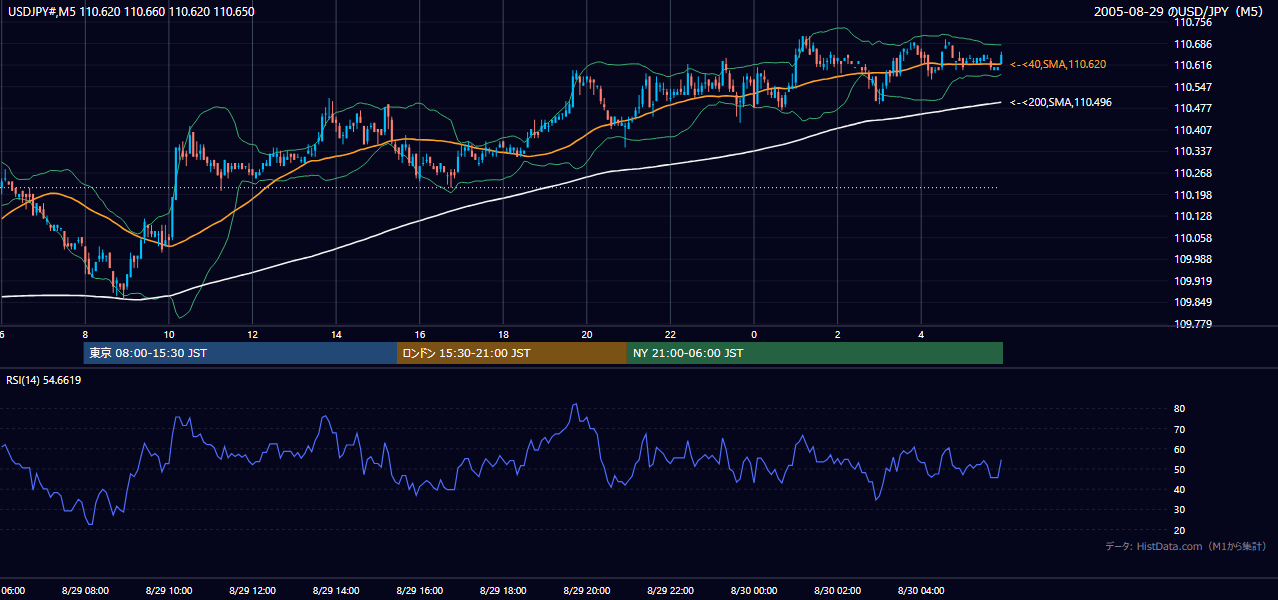The height and width of the screenshot is (600, 1278).
Task: Click the 8/30 00:00 bottom time label
Action: point(754,590)
